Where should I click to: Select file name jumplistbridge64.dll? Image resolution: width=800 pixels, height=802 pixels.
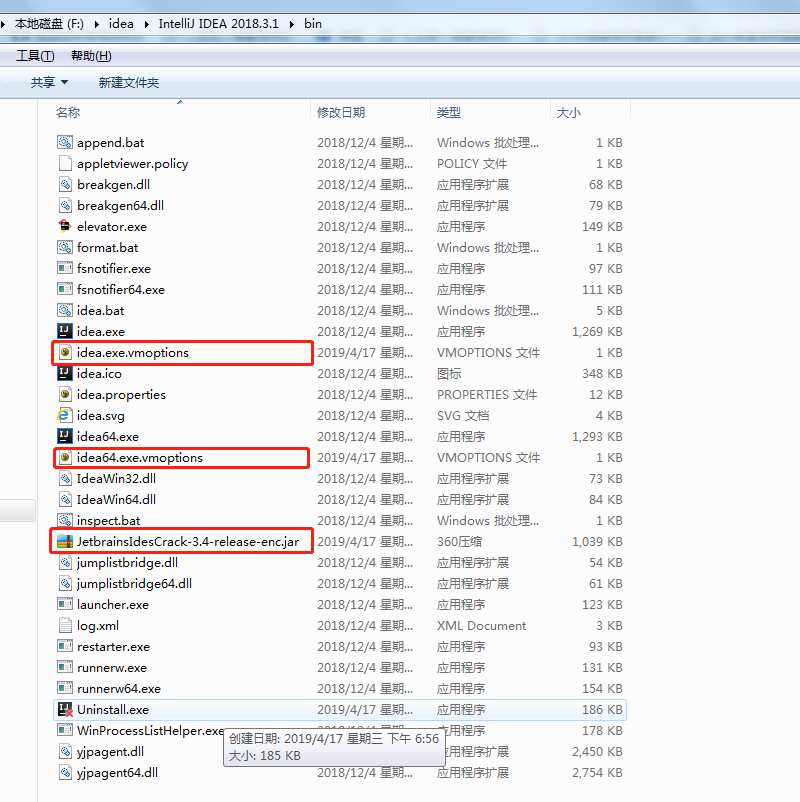[135, 584]
